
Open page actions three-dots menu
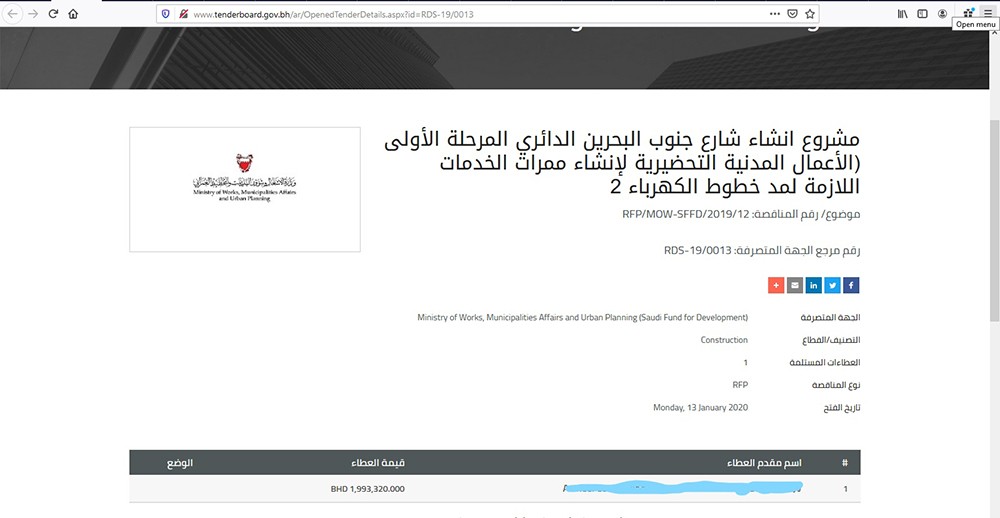click(x=774, y=13)
